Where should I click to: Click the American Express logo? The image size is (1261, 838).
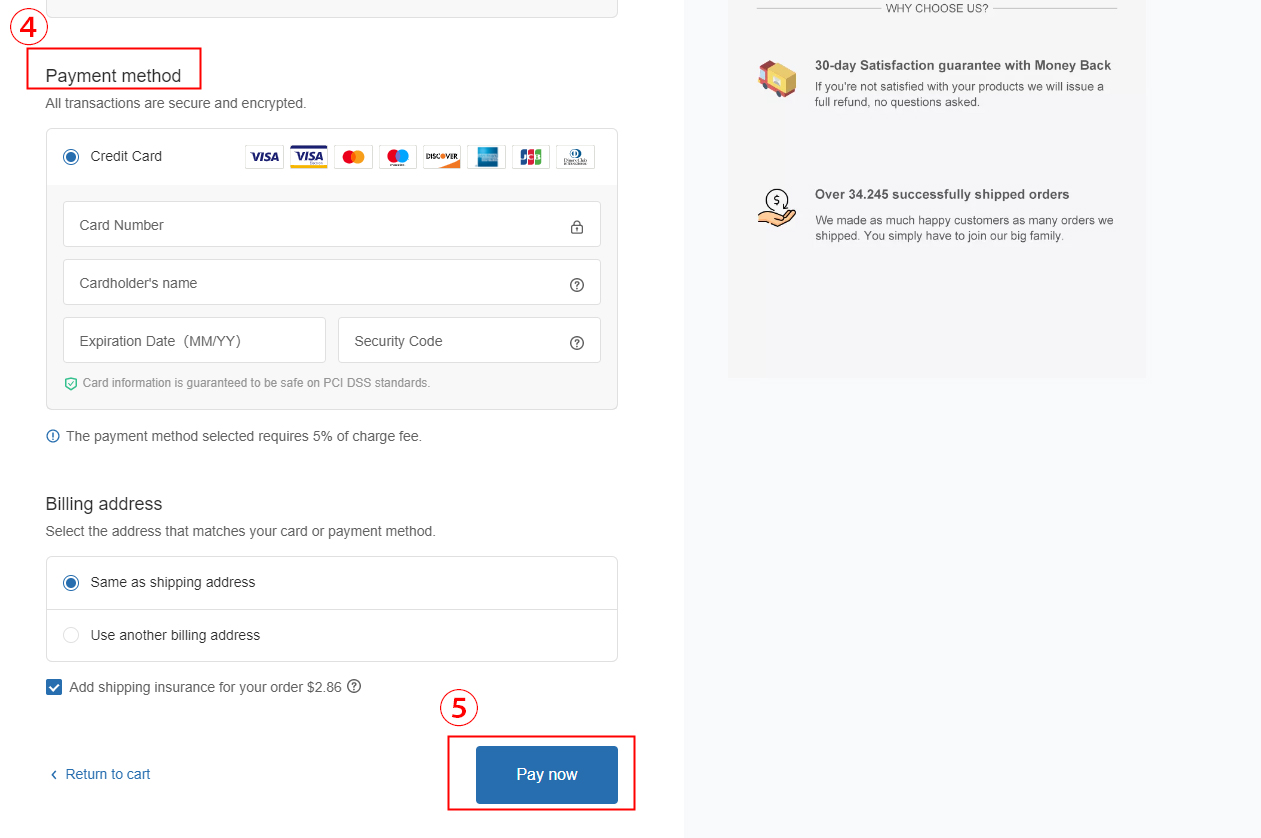pos(486,157)
